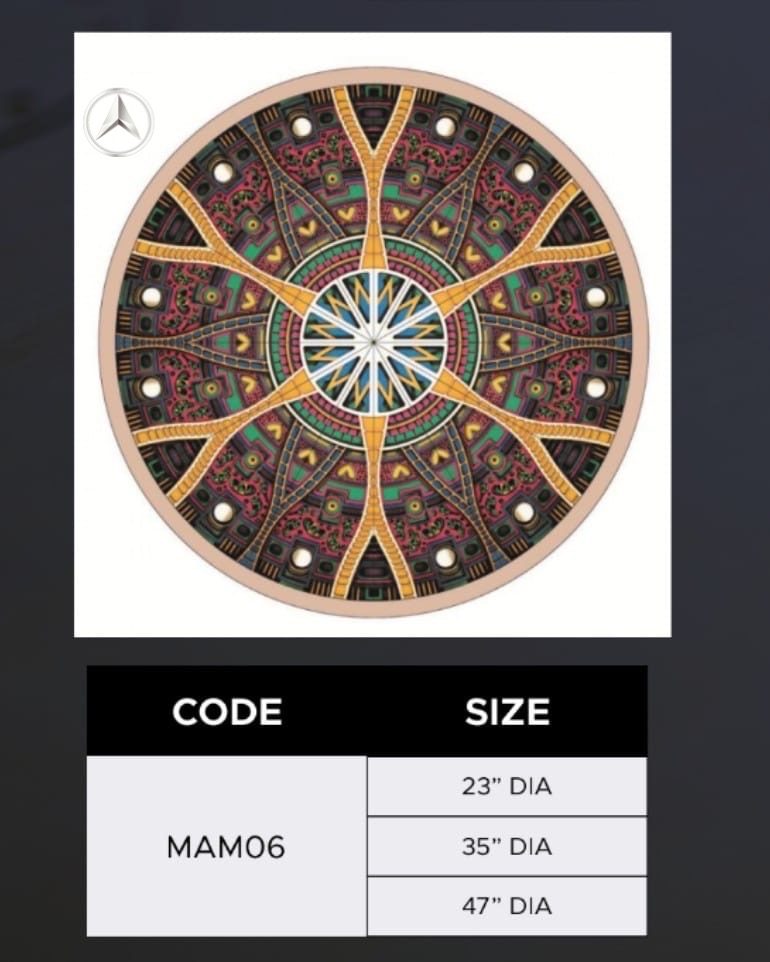Click the white dot right of the bottom orange ray
This screenshot has width=770, height=962.
pyautogui.click(x=445, y=557)
